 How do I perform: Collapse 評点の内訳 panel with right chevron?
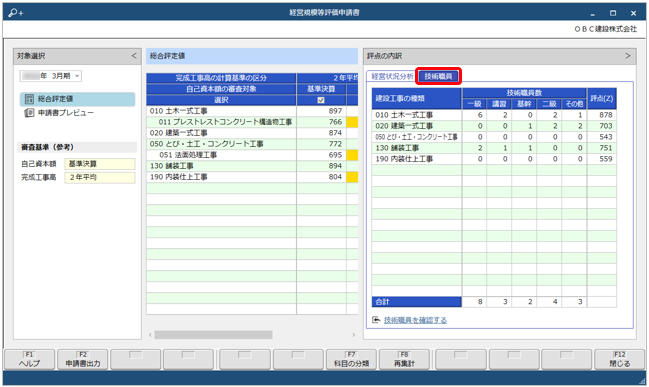pyautogui.click(x=627, y=56)
